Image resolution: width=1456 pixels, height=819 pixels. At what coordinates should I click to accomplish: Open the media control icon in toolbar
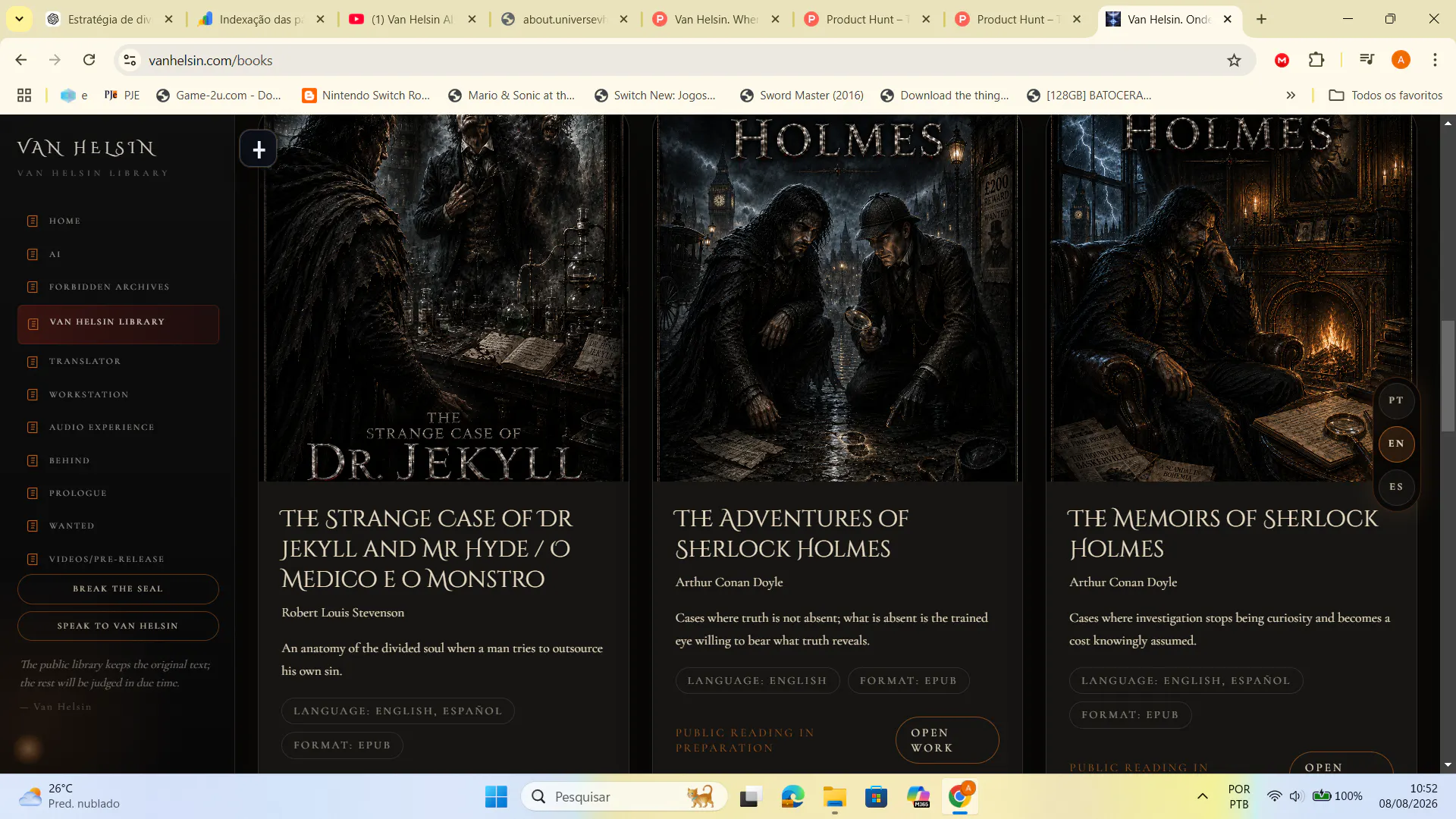(x=1367, y=60)
